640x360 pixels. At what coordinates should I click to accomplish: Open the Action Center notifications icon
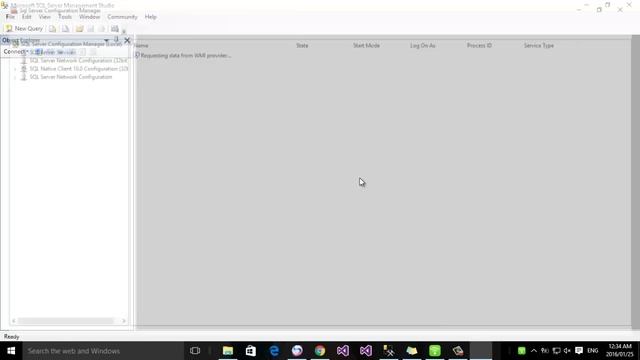click(579, 351)
